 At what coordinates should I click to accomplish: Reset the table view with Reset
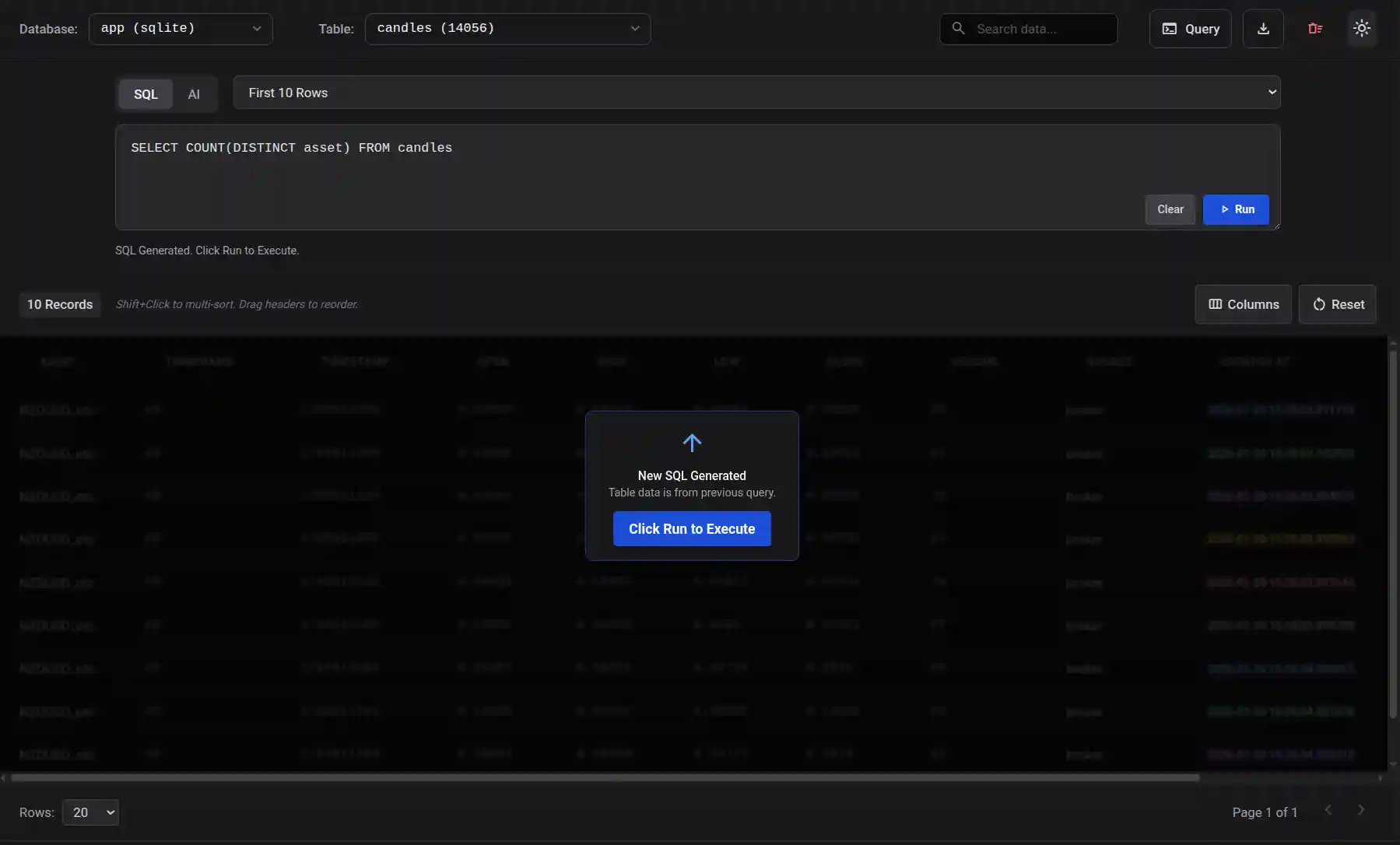(1337, 304)
